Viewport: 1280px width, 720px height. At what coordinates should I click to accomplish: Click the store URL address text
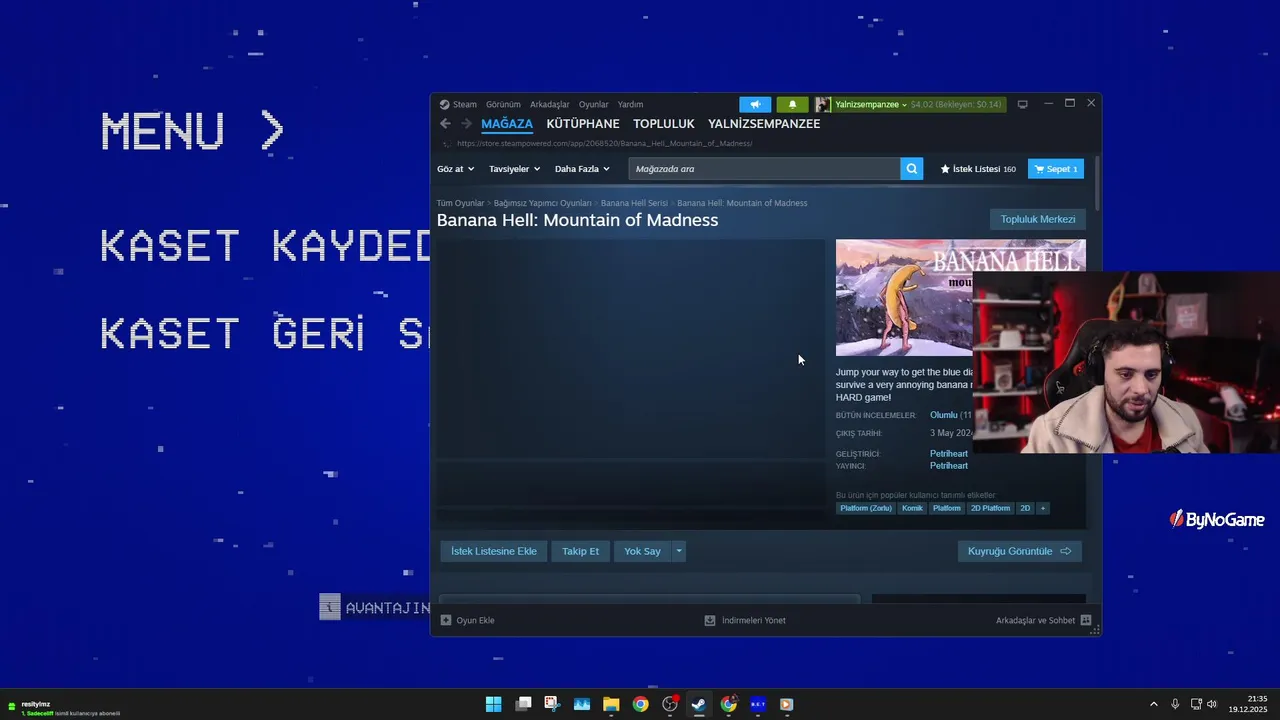(604, 143)
